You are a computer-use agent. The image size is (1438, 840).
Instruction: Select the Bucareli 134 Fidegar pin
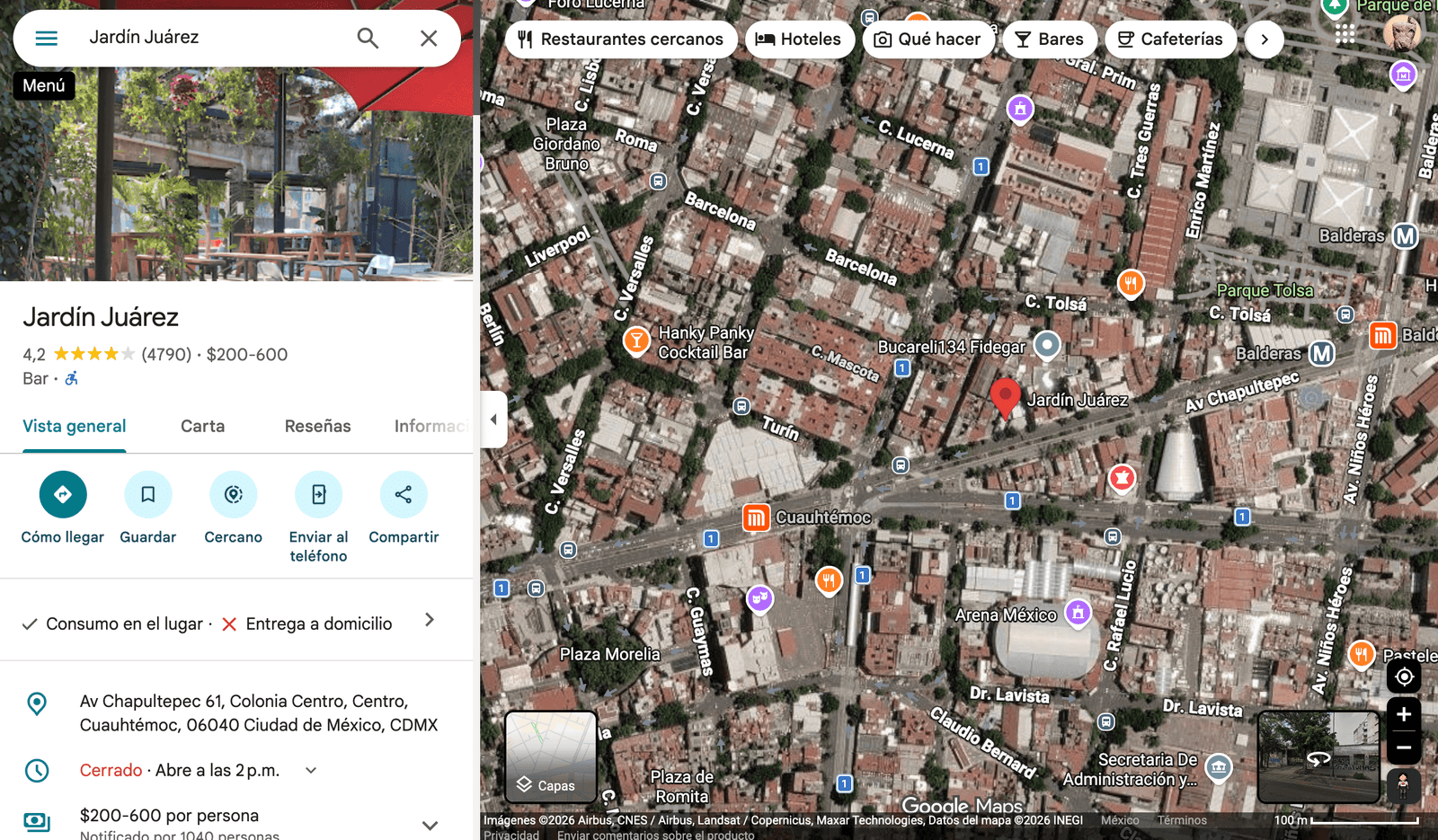pos(1047,345)
